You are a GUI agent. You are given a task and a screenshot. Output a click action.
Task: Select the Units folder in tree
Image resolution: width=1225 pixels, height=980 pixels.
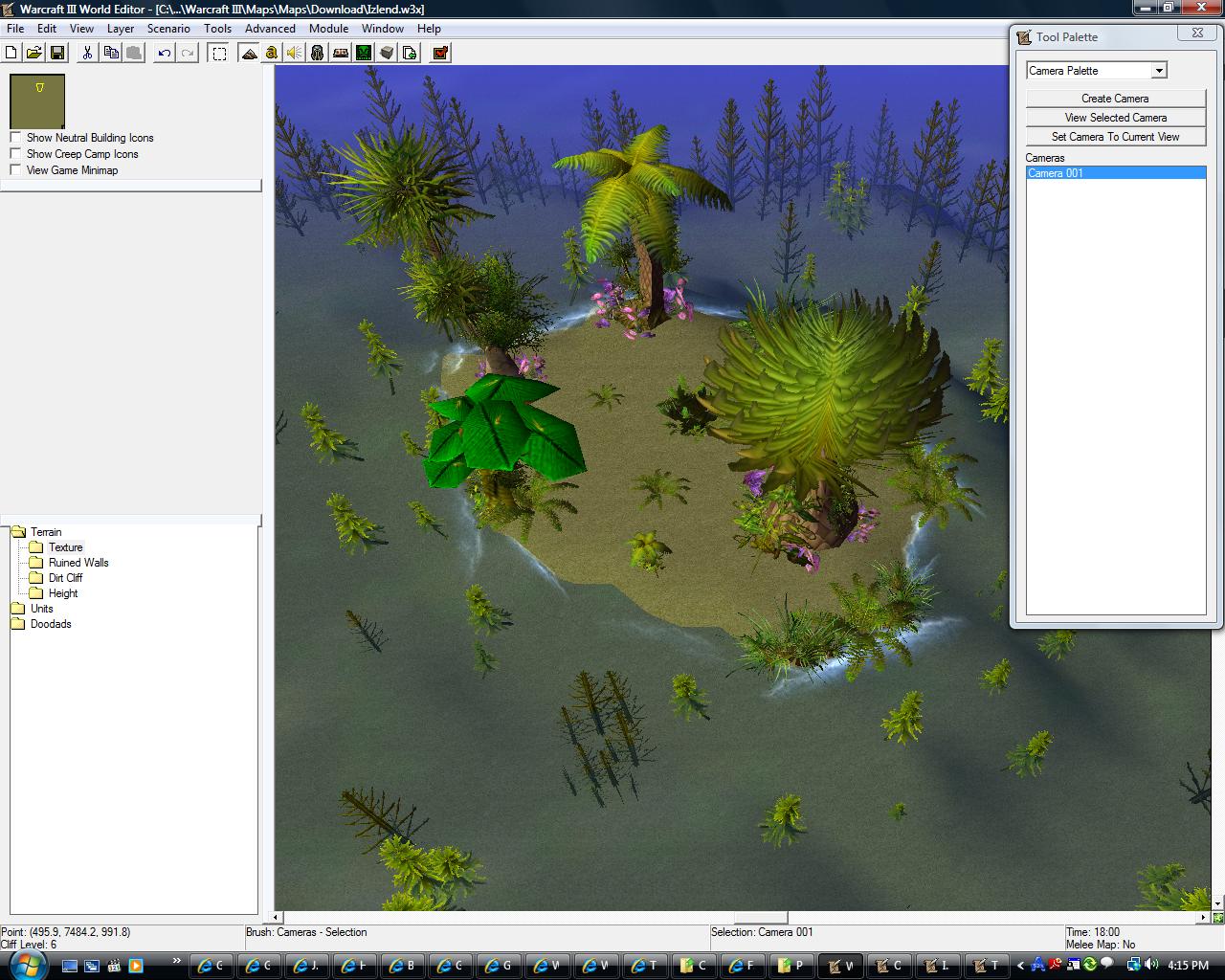click(x=42, y=609)
